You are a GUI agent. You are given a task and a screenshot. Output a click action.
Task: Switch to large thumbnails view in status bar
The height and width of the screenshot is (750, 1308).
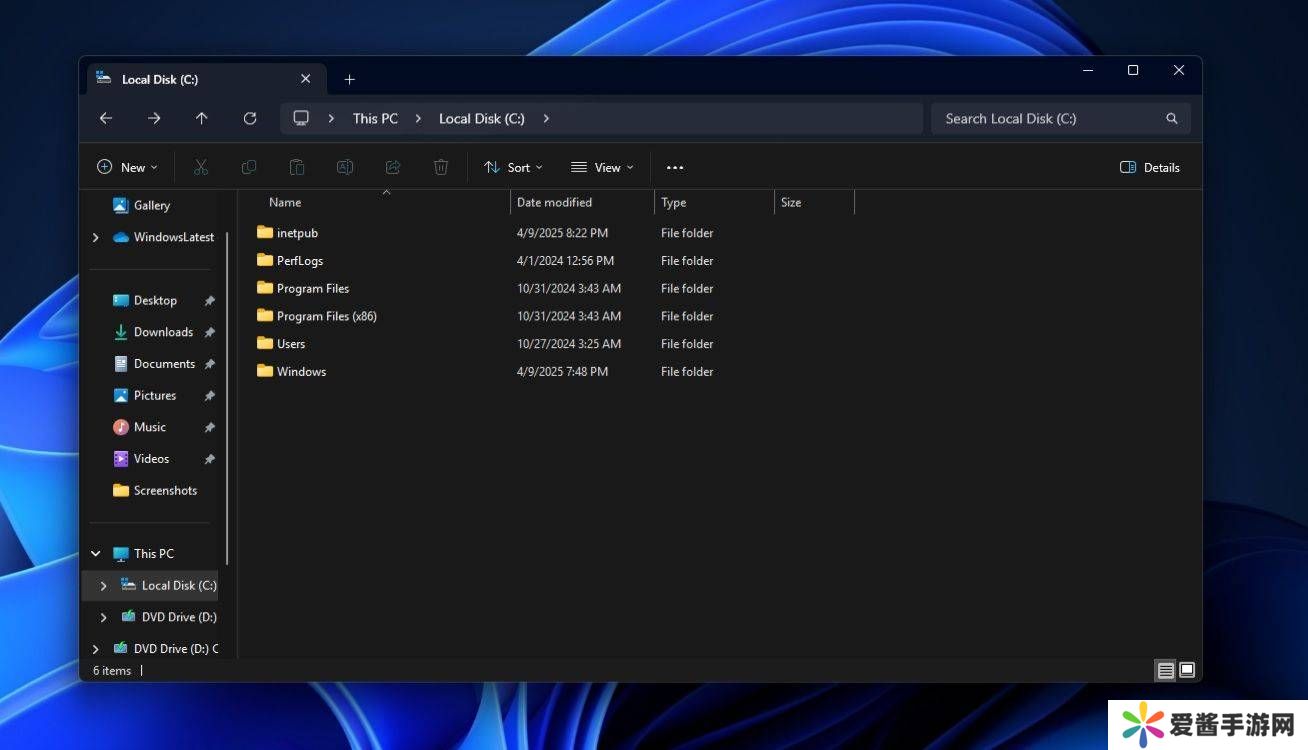point(1187,670)
